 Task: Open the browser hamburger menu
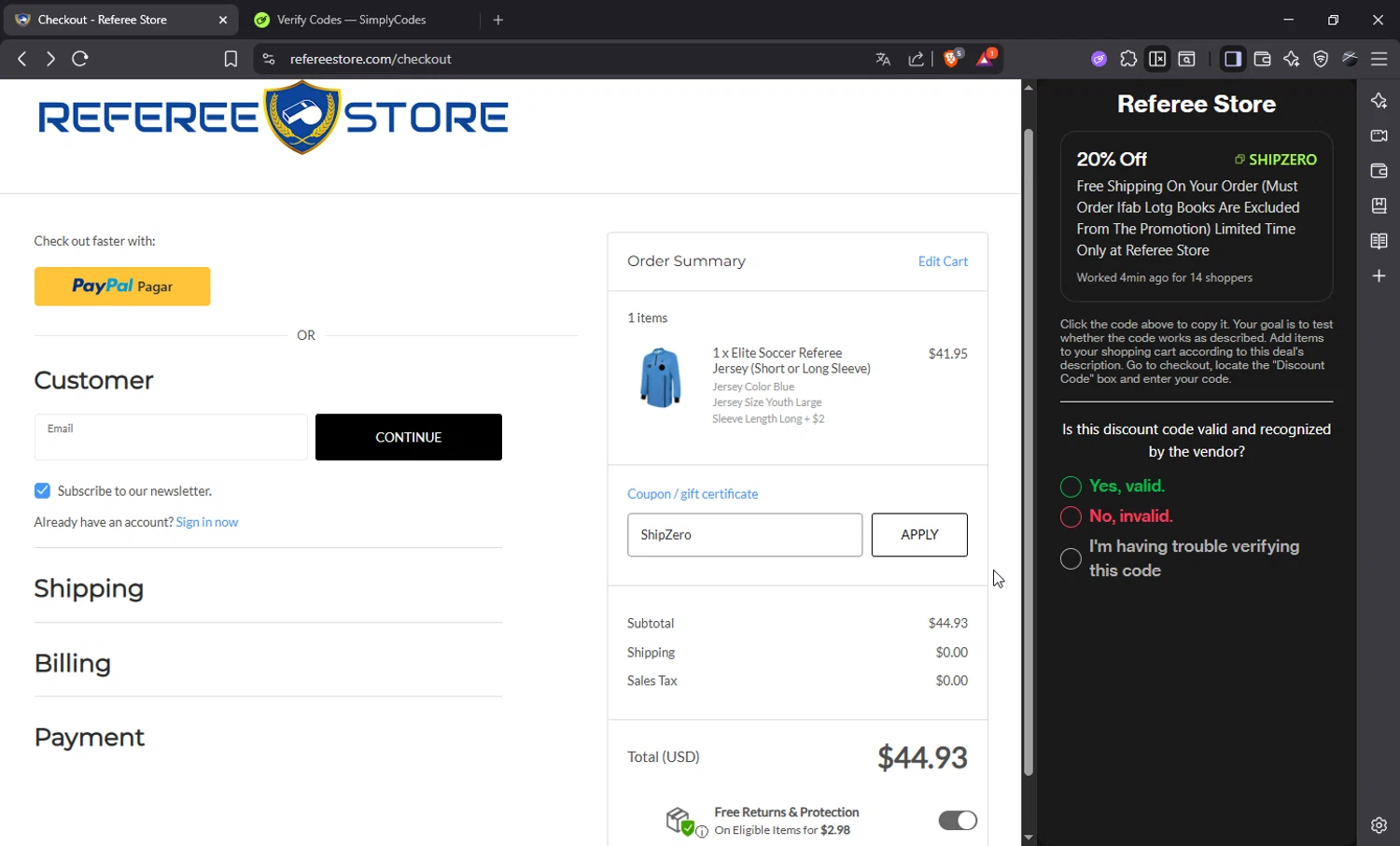point(1379,59)
